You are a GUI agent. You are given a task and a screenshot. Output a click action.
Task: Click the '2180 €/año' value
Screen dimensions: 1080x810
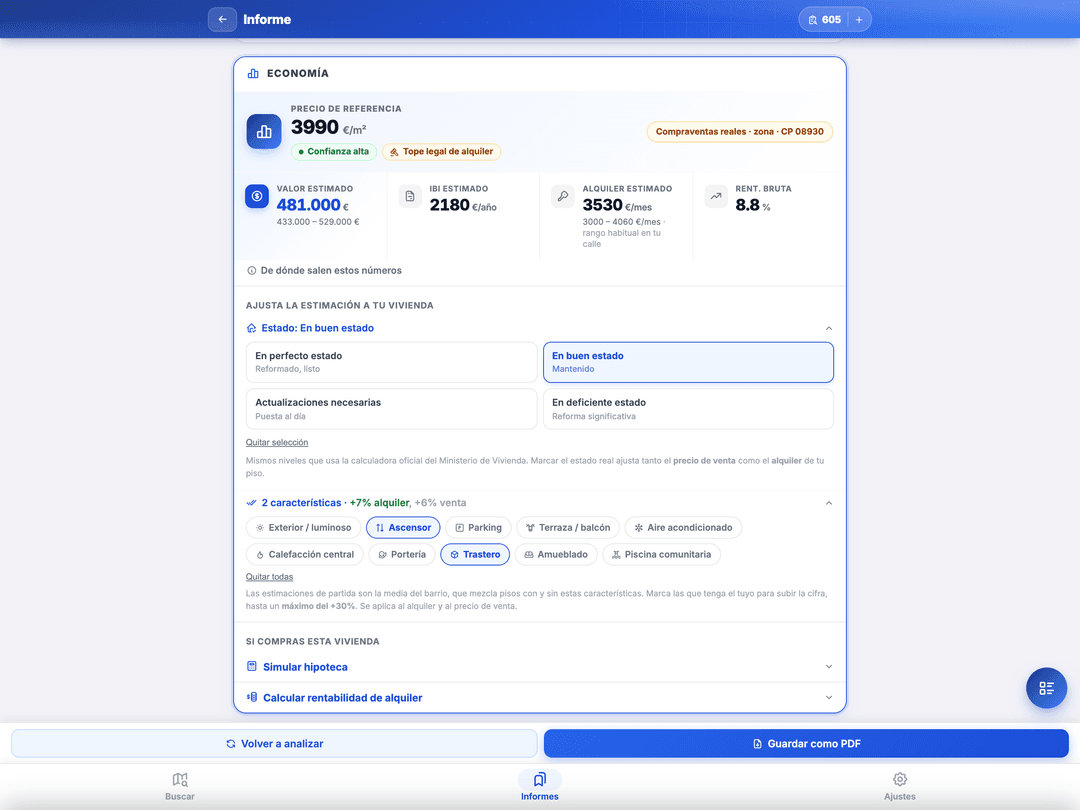click(463, 205)
